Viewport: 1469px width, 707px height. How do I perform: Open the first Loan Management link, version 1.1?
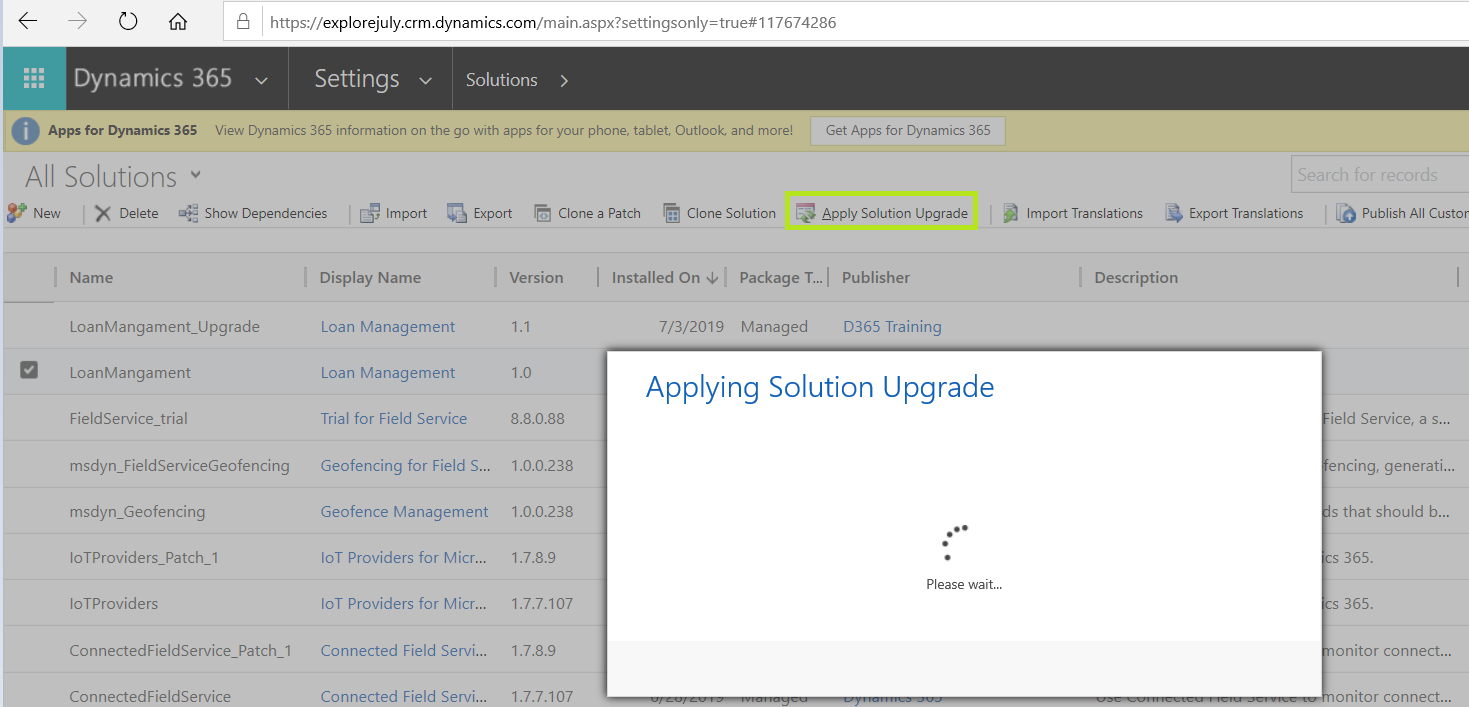click(x=388, y=326)
